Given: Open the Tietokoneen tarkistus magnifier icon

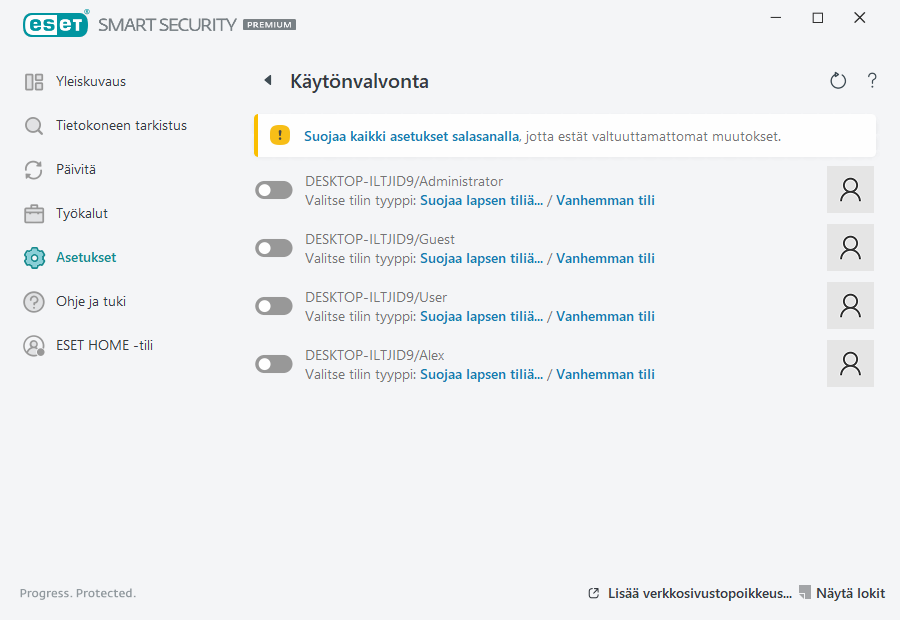Looking at the screenshot, I should click(31, 125).
